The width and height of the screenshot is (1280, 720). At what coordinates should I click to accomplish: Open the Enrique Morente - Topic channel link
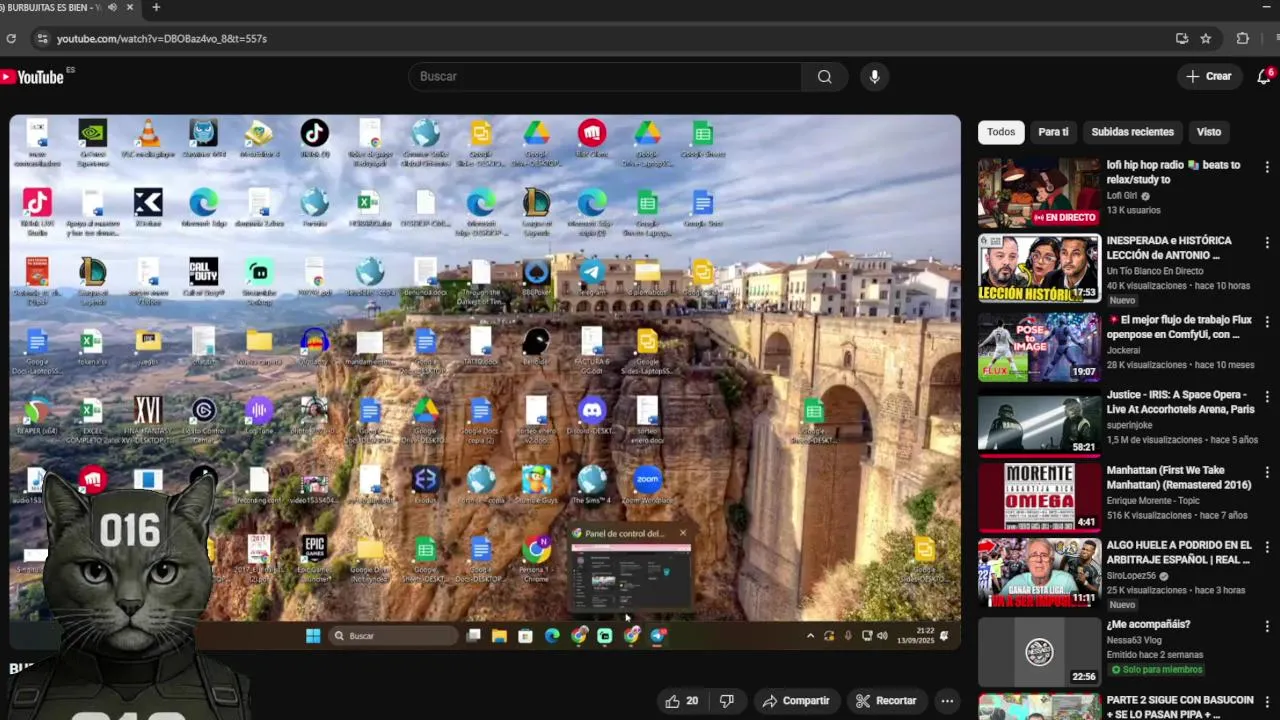tap(1155, 499)
